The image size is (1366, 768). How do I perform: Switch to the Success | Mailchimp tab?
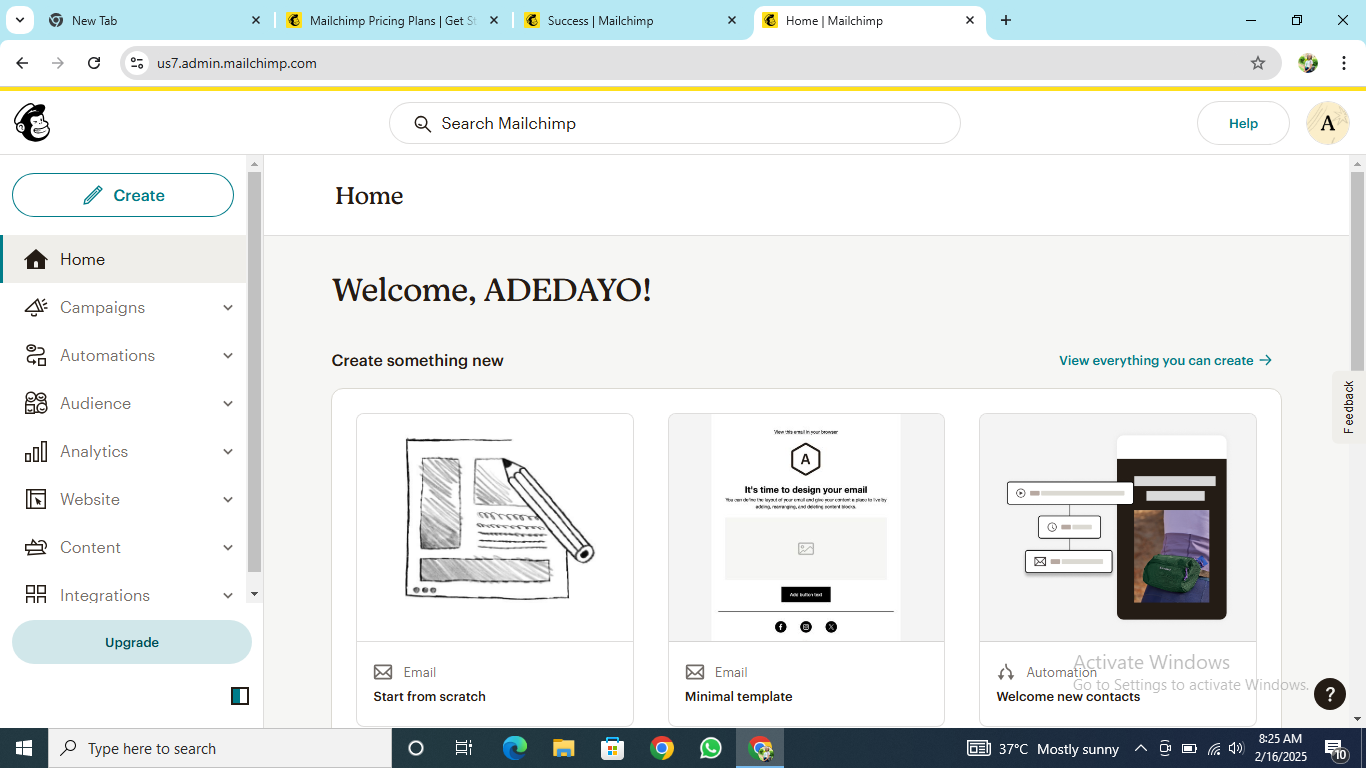(x=631, y=20)
